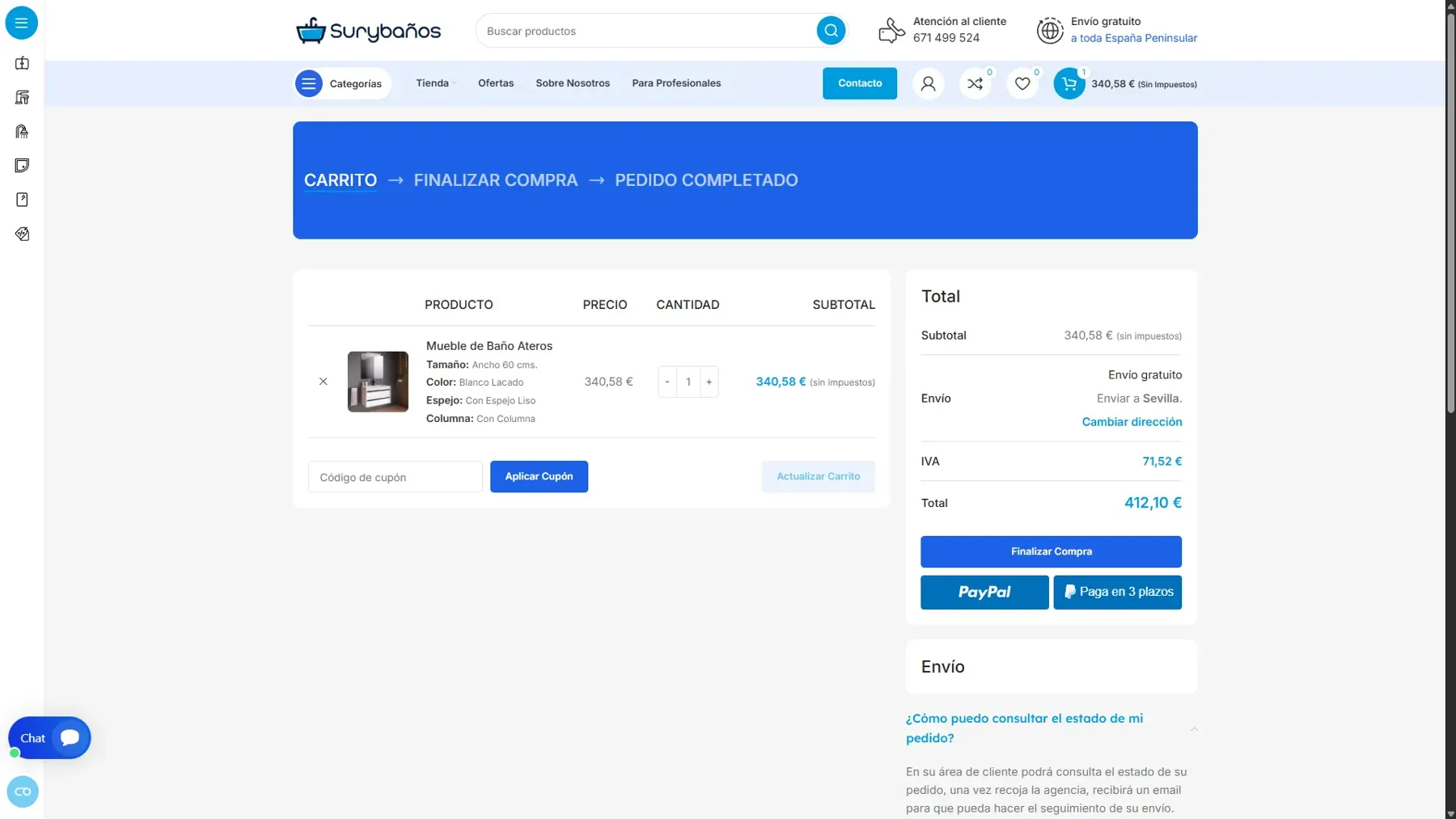Screen dimensions: 1456x819
Task: Increase product quantity with plus button
Action: tap(709, 382)
